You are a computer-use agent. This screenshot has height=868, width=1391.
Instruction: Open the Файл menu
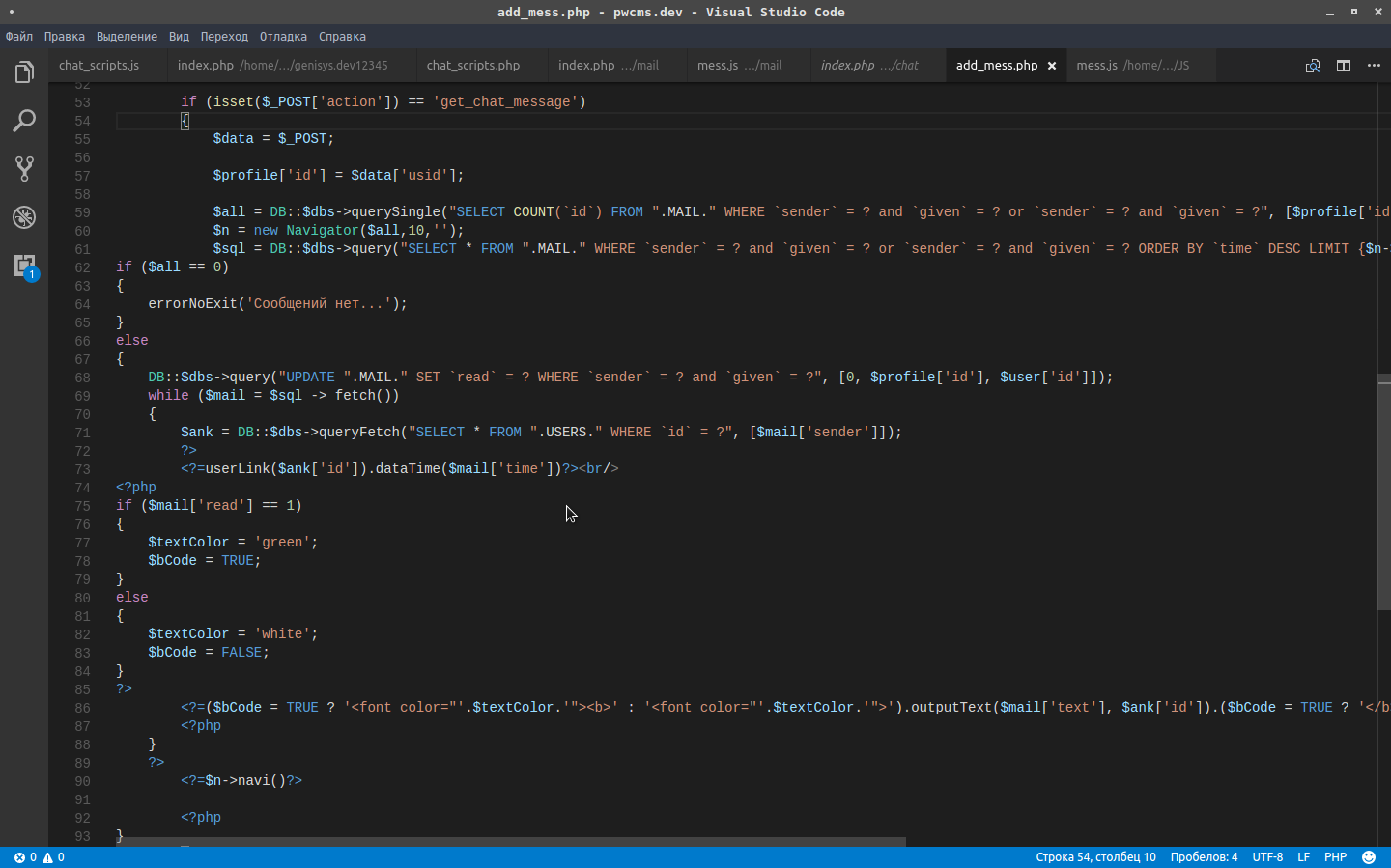coord(19,37)
